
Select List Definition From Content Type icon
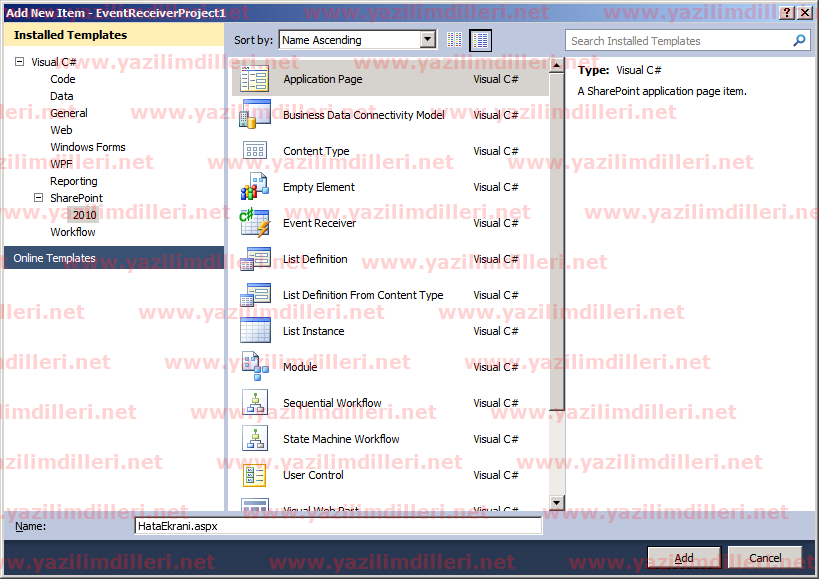(x=255, y=295)
